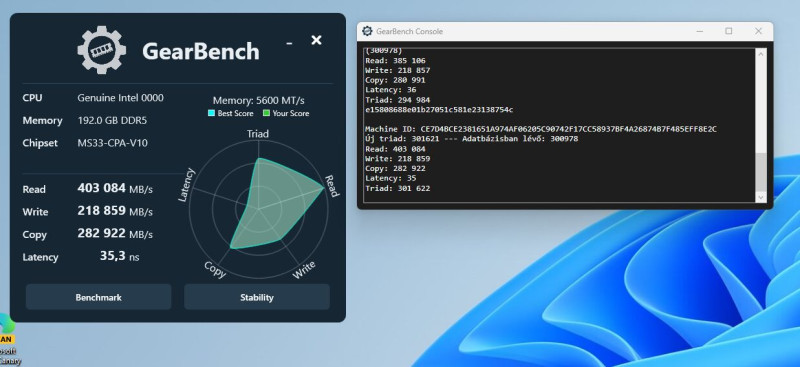Click the Your Score green legend swatch
Viewport: 800px width, 367px height.
click(266, 113)
